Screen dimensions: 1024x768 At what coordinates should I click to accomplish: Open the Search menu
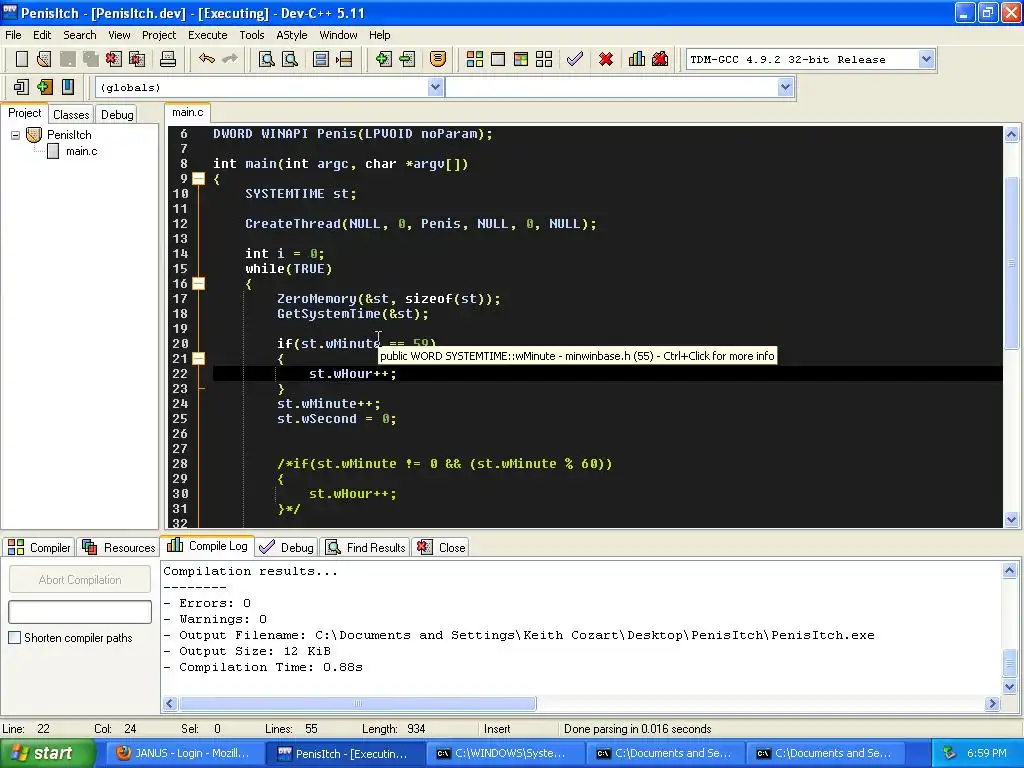(80, 35)
